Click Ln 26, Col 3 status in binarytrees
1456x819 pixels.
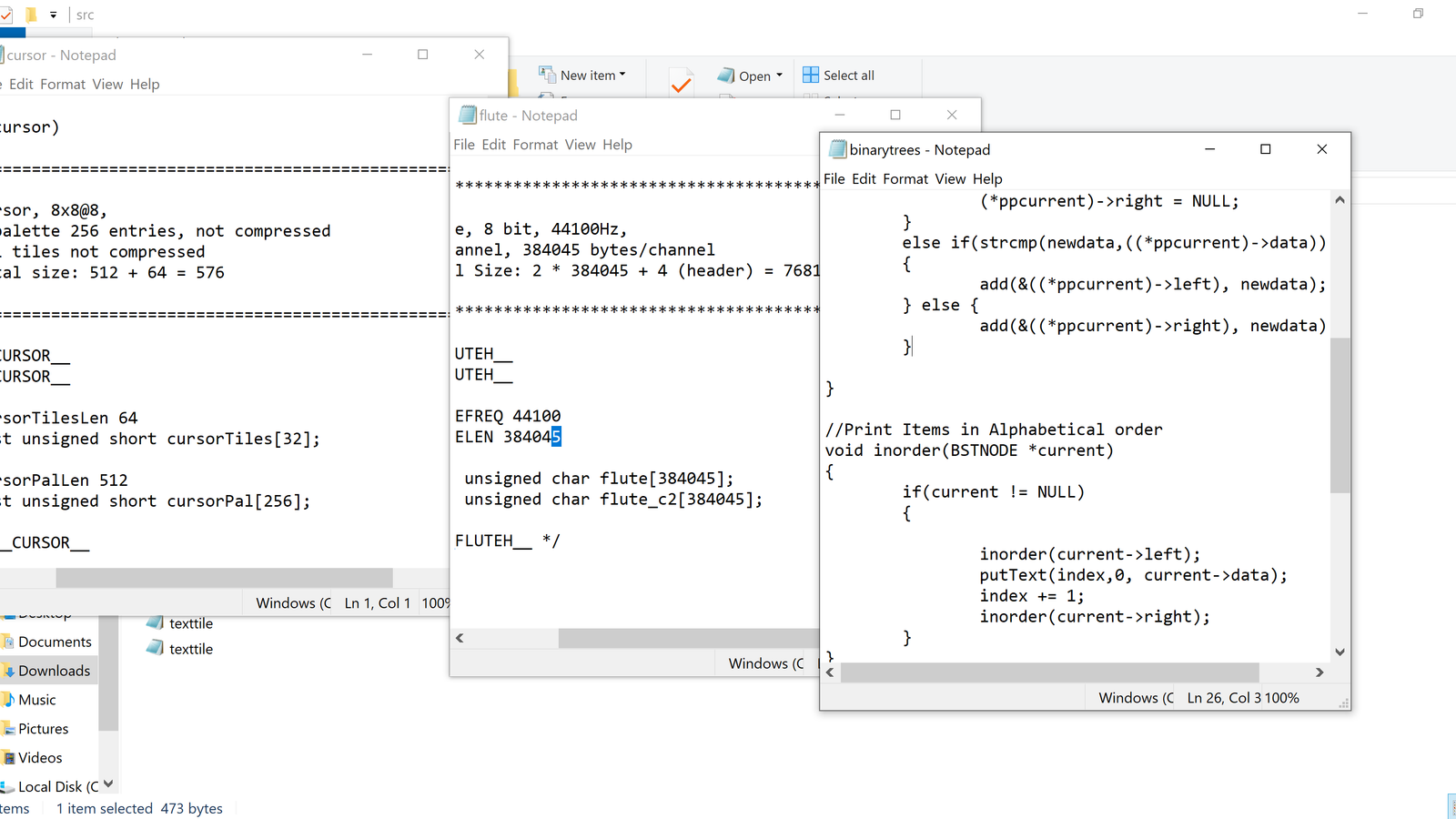pyautogui.click(x=1224, y=698)
